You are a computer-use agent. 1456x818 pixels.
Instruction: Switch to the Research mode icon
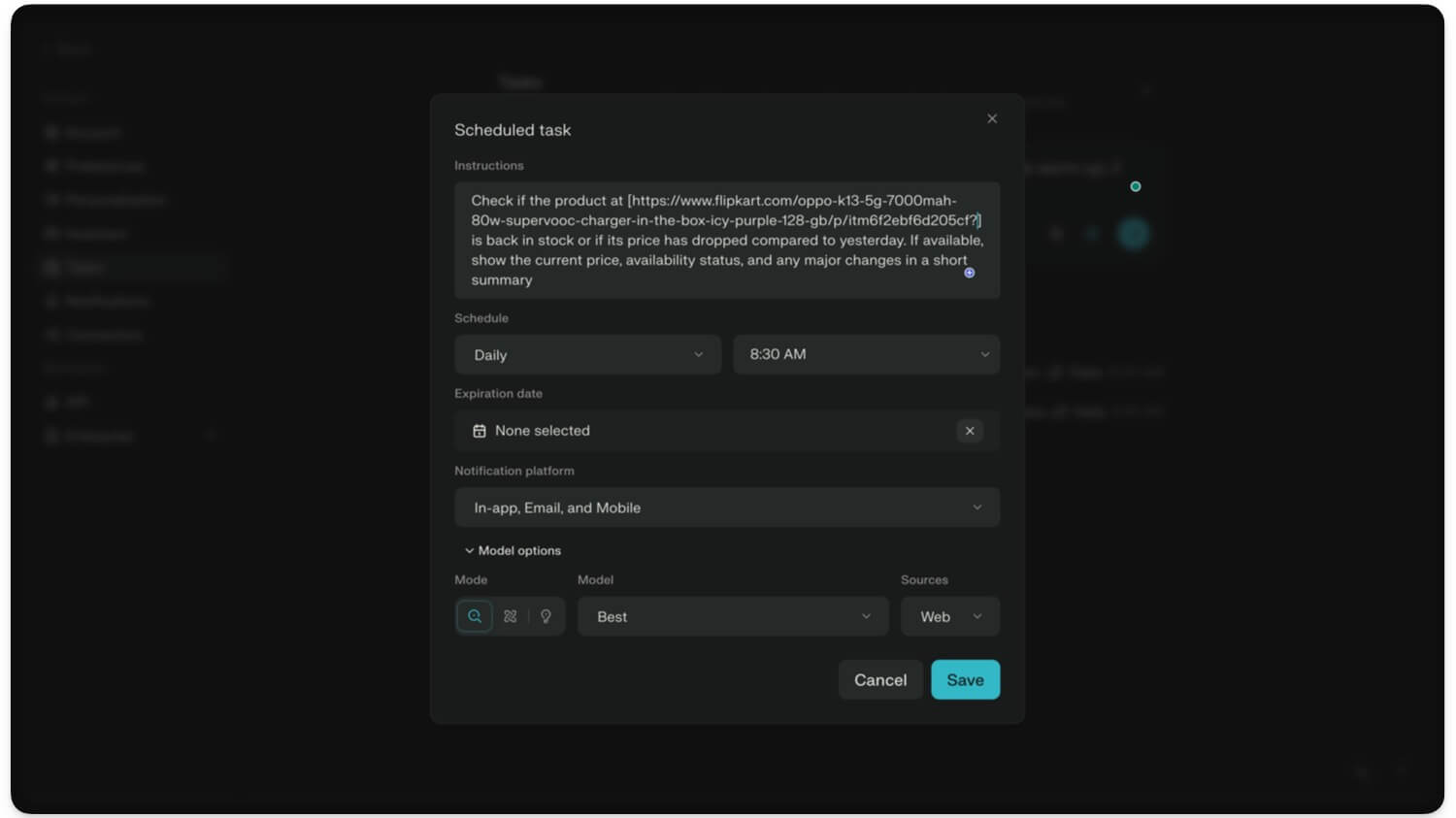[511, 616]
